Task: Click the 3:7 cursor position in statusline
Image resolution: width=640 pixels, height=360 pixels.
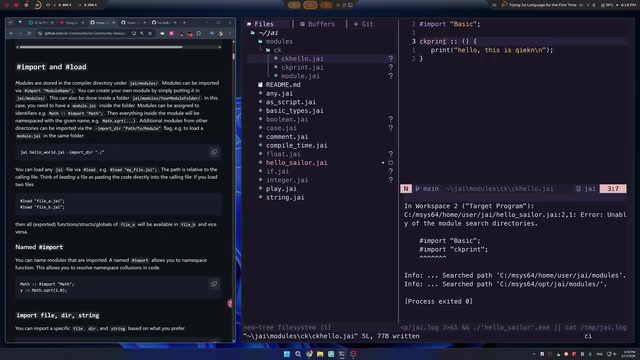Action: [613, 189]
